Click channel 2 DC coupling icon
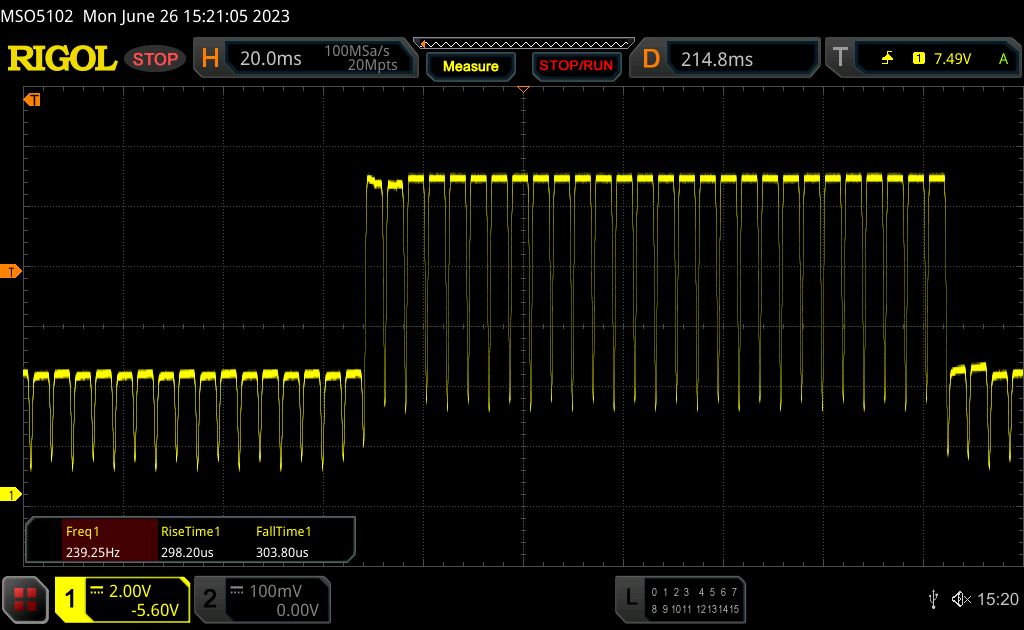Image resolution: width=1024 pixels, height=630 pixels. click(x=237, y=591)
